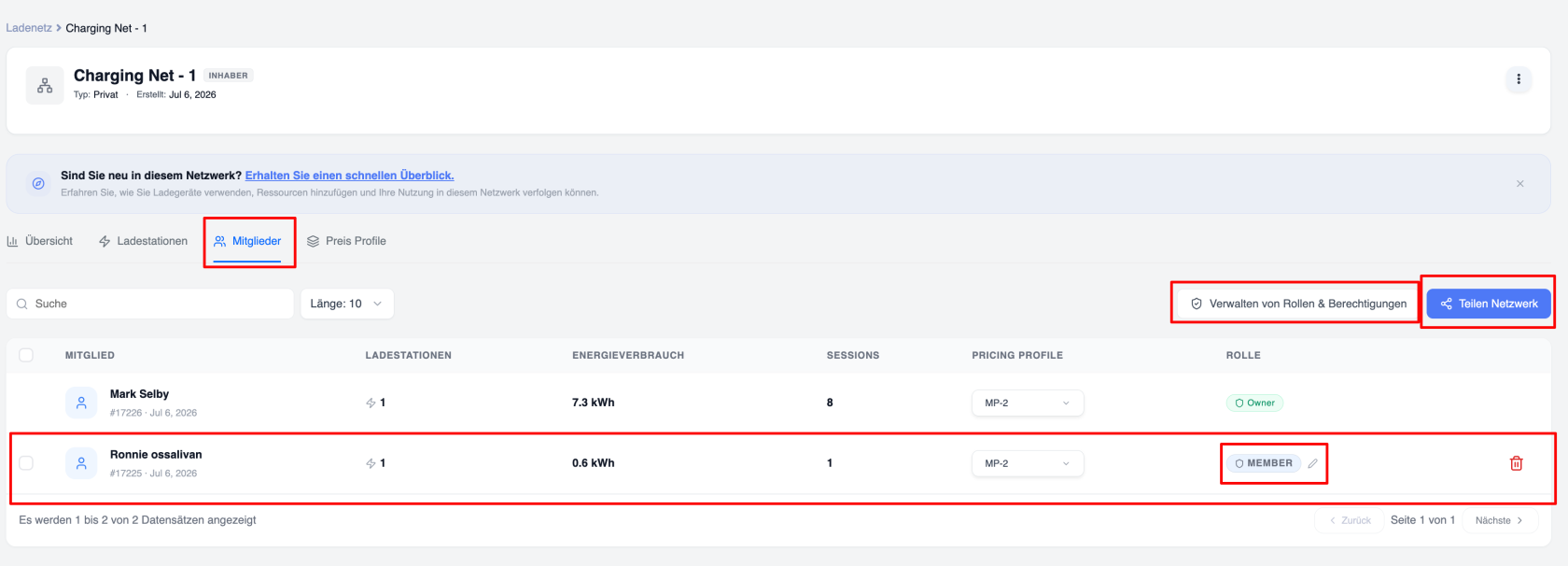Dismiss the new-network info banner
The height and width of the screenshot is (566, 1568).
pos(1520,184)
